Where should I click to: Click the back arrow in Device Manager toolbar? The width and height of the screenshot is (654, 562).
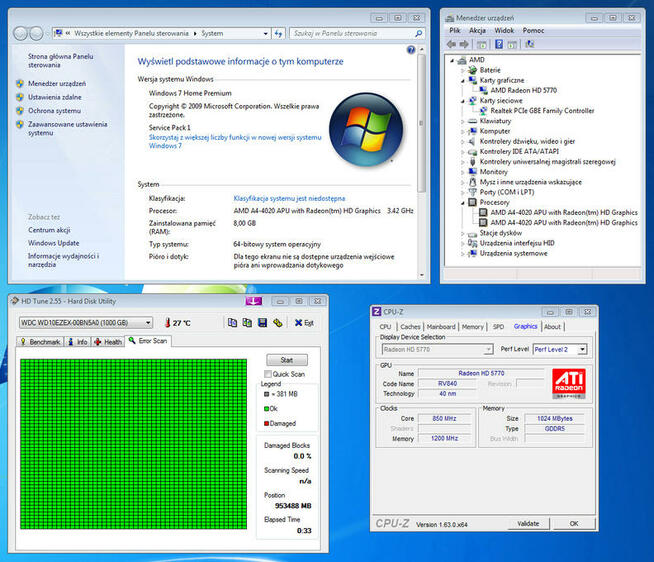[451, 44]
